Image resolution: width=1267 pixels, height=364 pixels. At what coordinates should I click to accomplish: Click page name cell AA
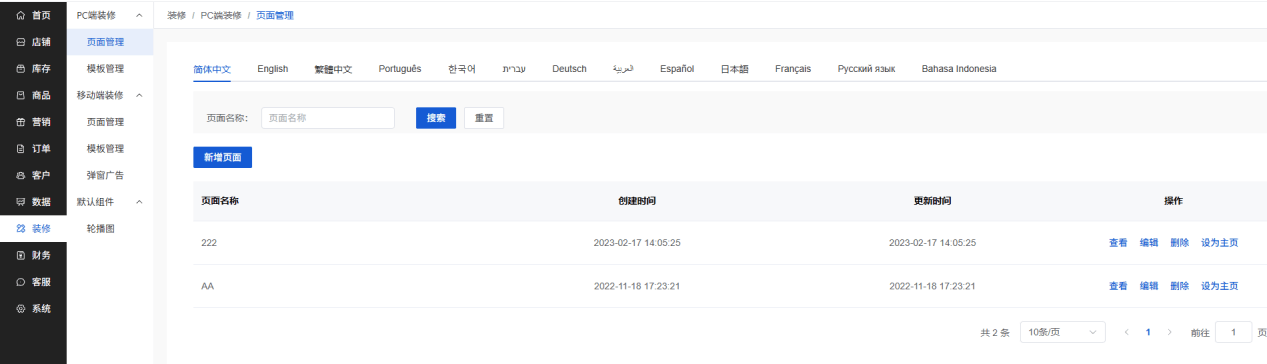point(208,286)
